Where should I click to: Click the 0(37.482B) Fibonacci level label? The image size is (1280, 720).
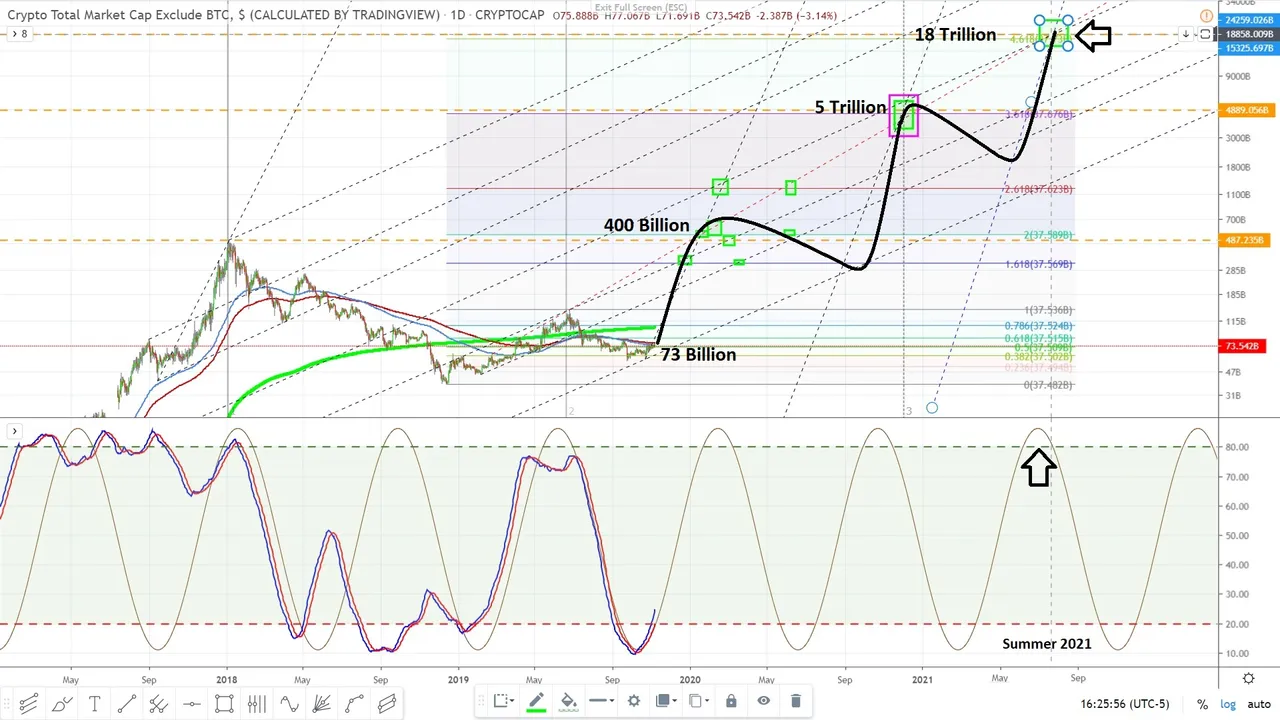click(x=1048, y=385)
